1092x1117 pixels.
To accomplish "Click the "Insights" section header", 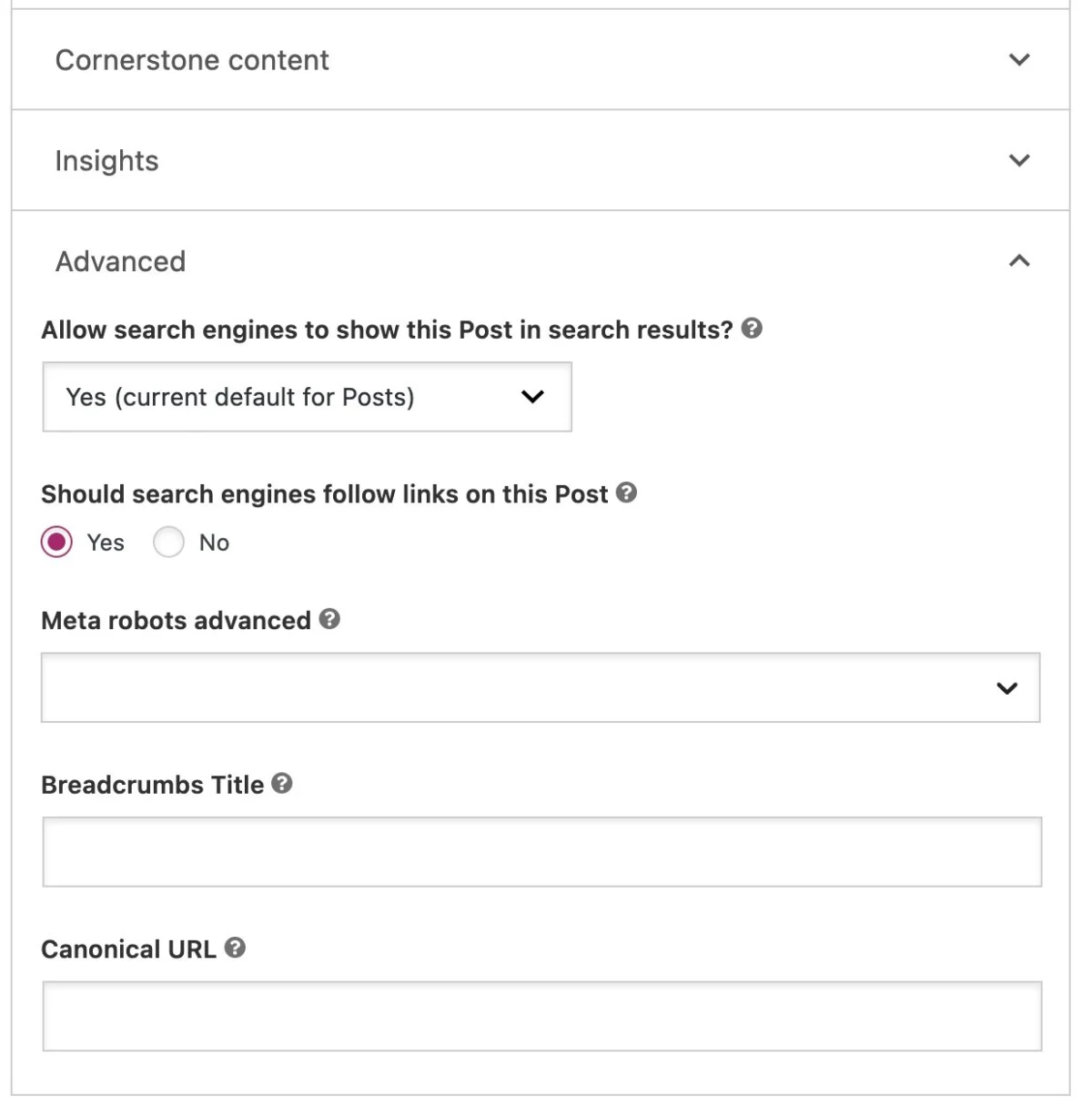I will click(106, 160).
